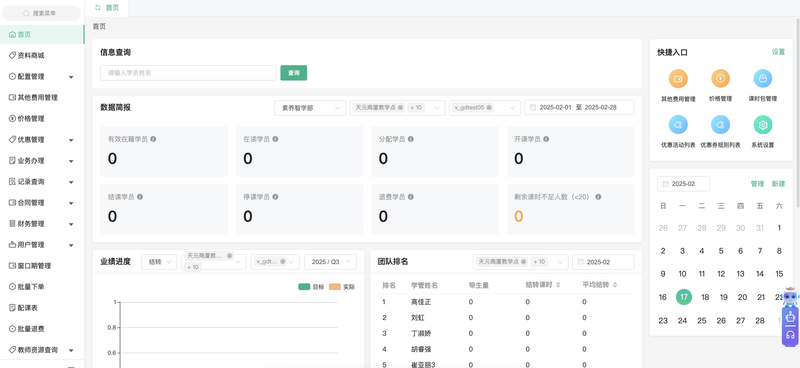Open the 2025-02-01 至 2025-02-28 date range picker
Image resolution: width=800 pixels, height=368 pixels.
click(x=579, y=108)
